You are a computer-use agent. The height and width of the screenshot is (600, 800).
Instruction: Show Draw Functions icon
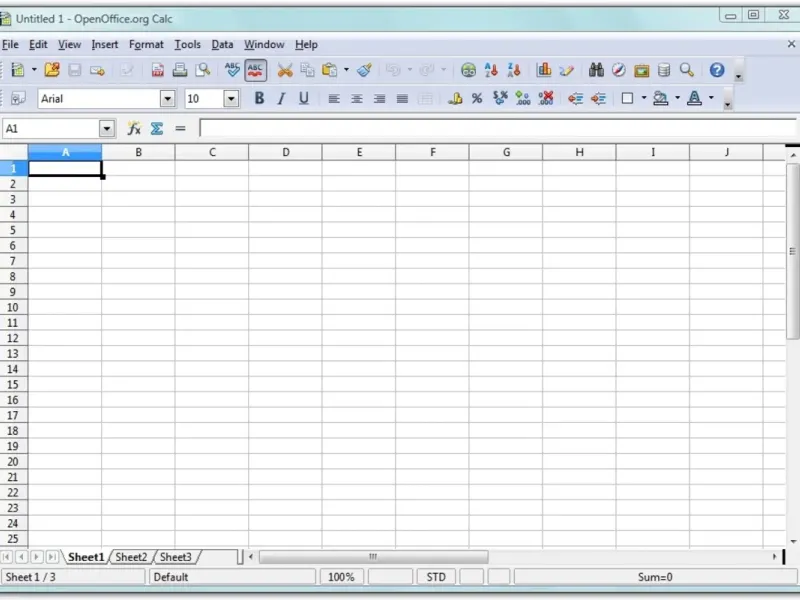point(566,70)
